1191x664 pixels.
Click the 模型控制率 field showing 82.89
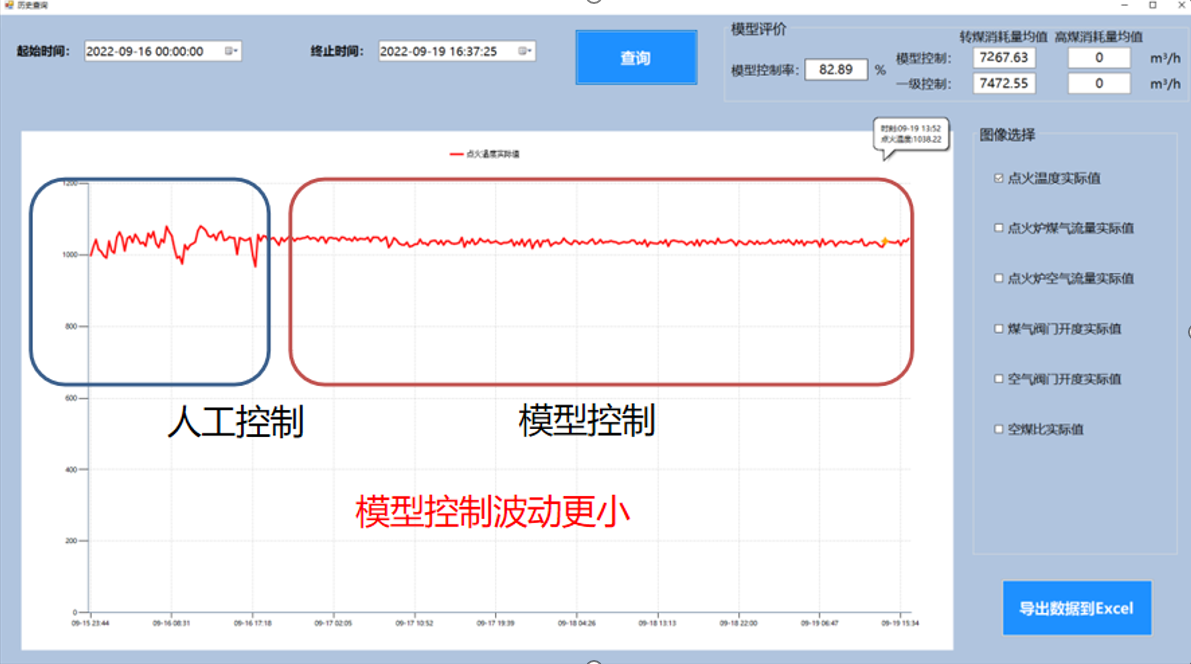coord(835,70)
